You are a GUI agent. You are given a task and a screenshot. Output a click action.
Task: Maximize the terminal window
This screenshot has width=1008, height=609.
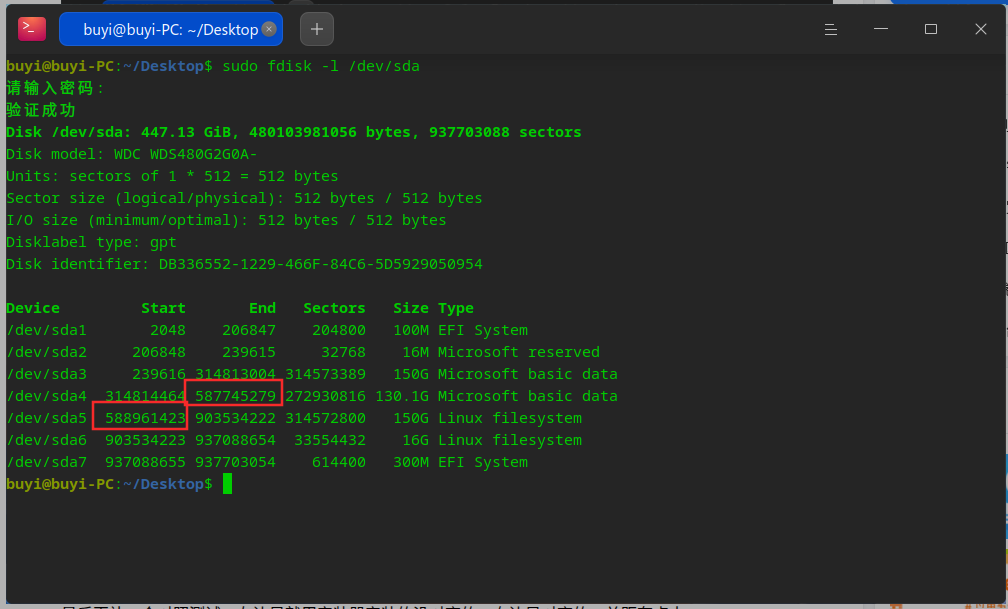(931, 29)
